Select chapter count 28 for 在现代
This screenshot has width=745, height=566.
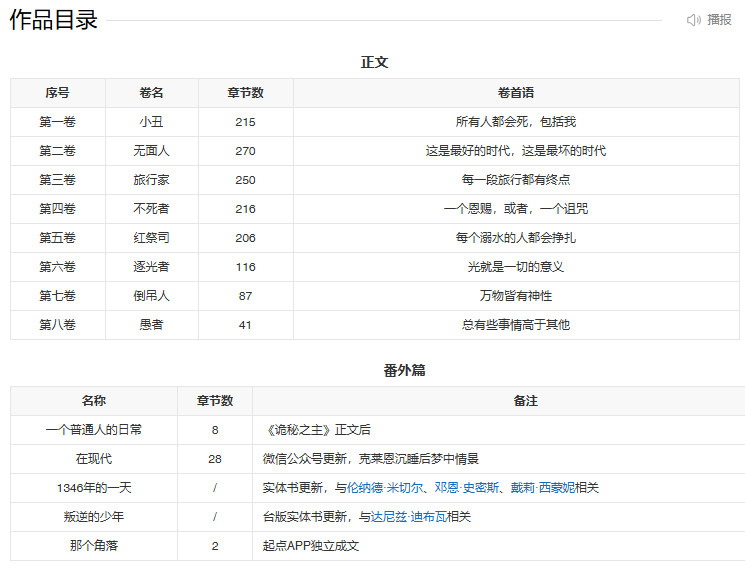215,459
